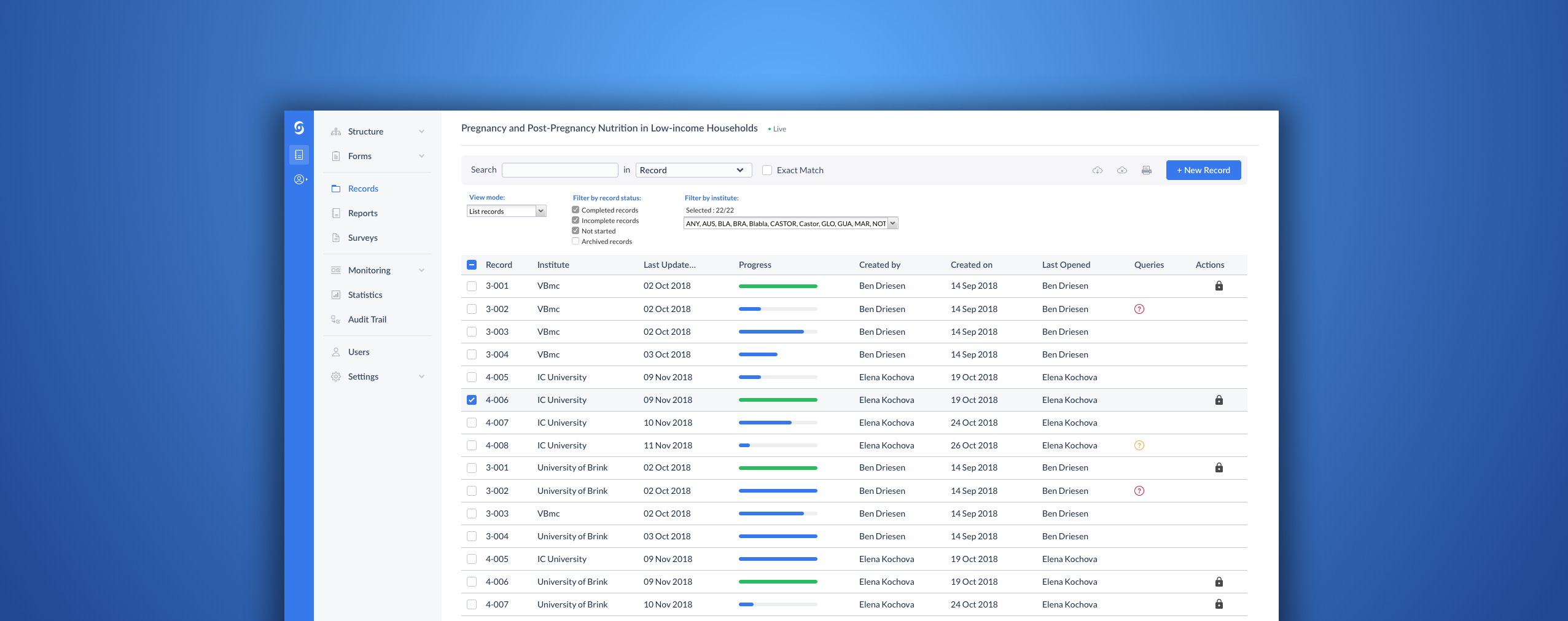Click lock icon for VBmc record 3-001

pyautogui.click(x=1219, y=286)
